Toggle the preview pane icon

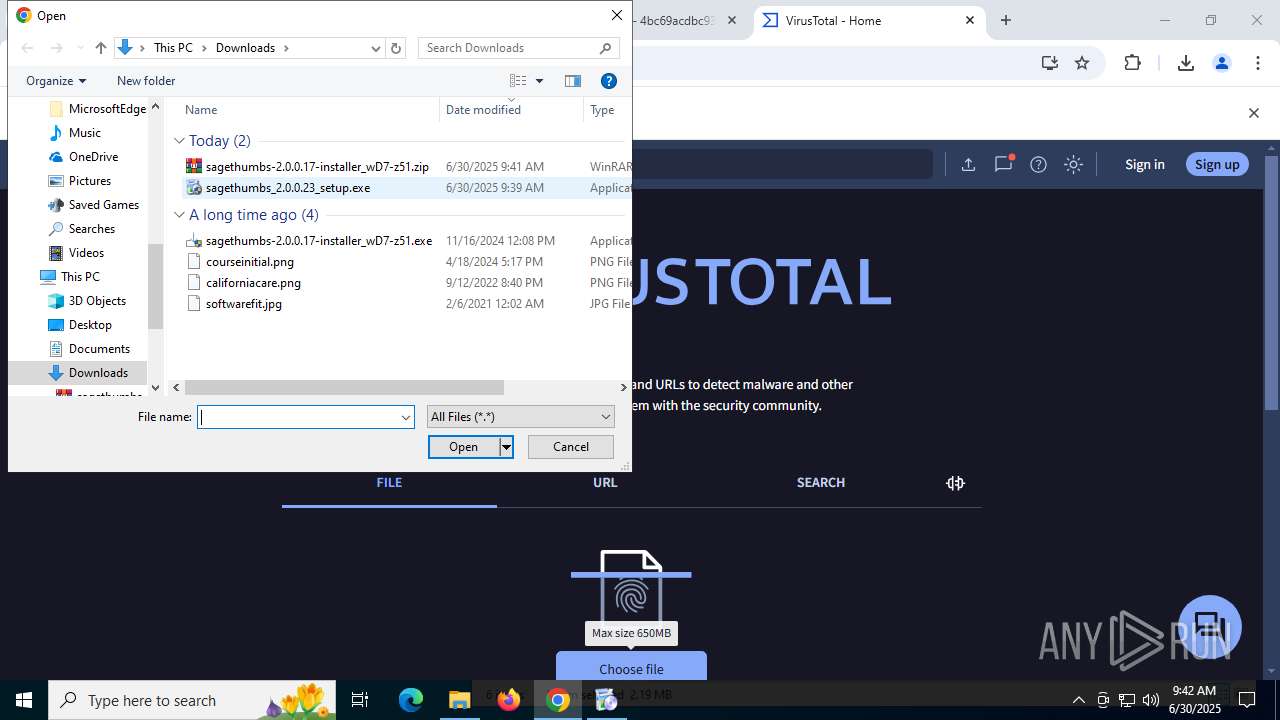[573, 81]
